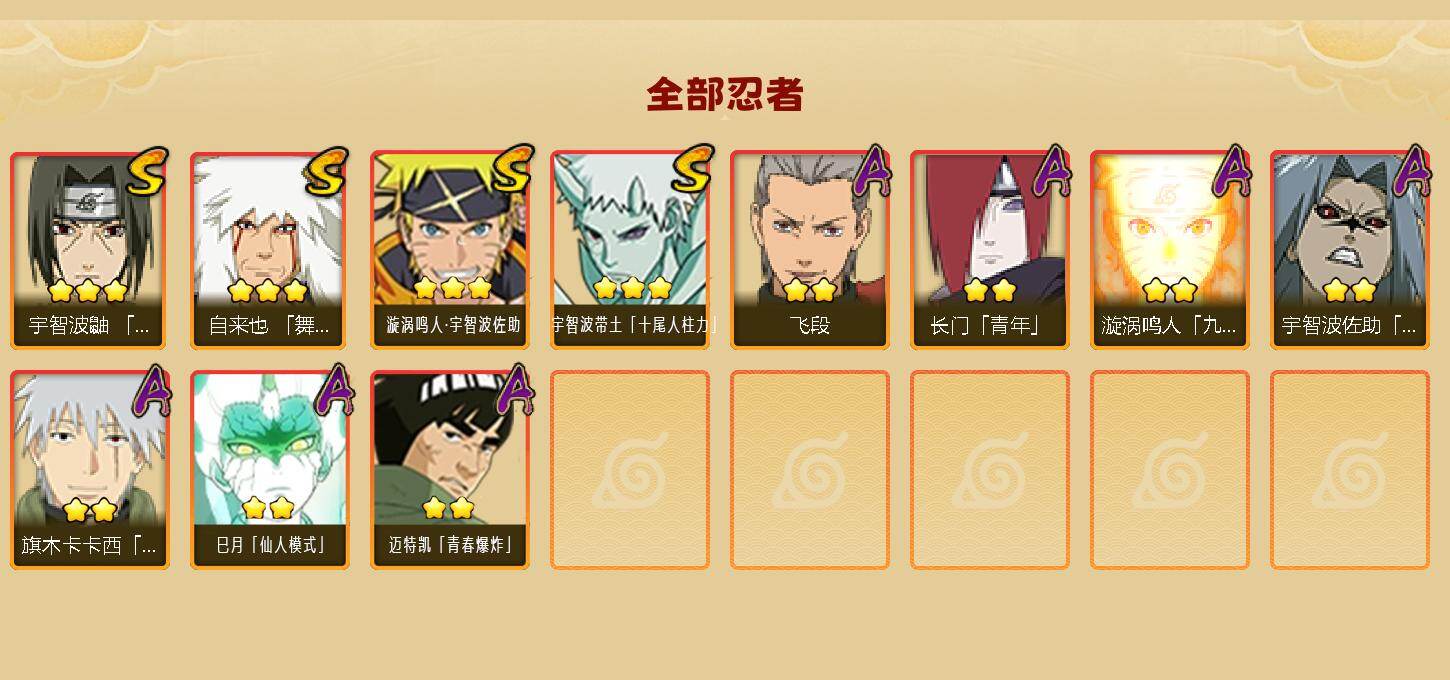The height and width of the screenshot is (680, 1450).
Task: Click the first empty ninja slot
Action: click(x=630, y=470)
